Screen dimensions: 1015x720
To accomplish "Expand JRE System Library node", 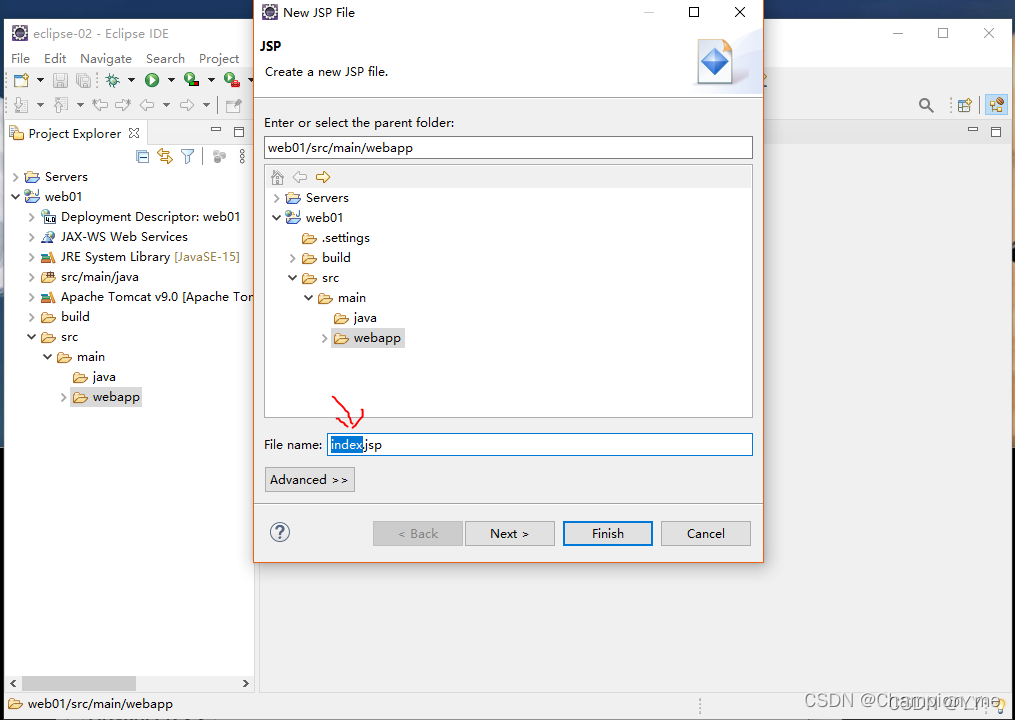I will coord(31,257).
